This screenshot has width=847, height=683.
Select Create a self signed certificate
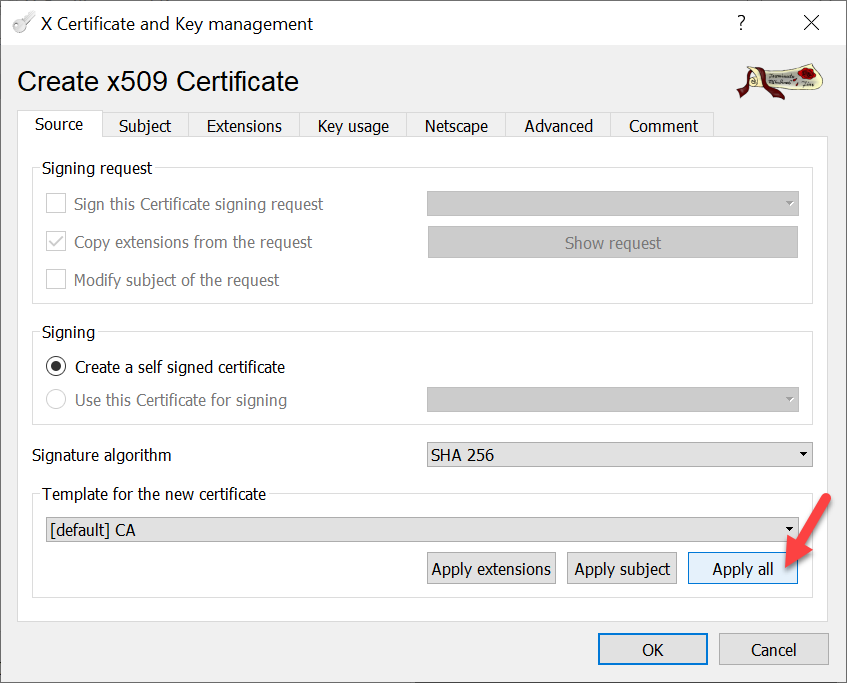pos(58,367)
